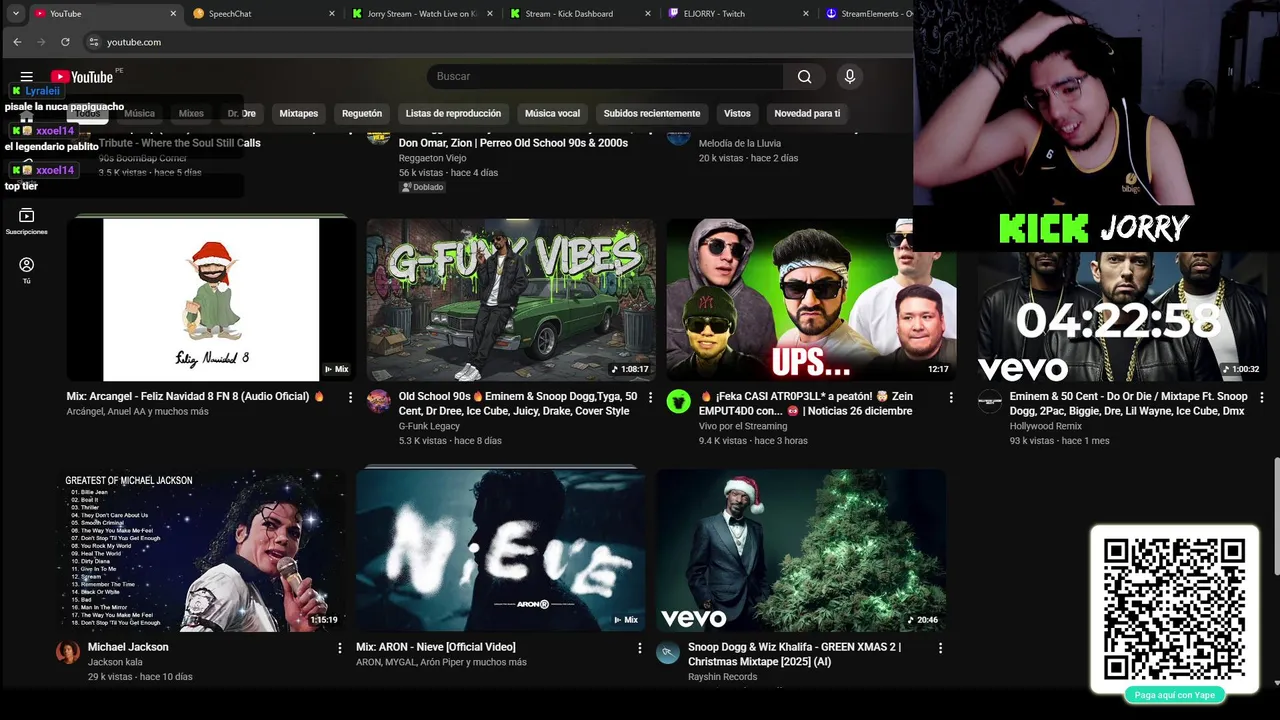Start voice search with microphone icon
Image resolution: width=1280 pixels, height=720 pixels.
pos(849,77)
